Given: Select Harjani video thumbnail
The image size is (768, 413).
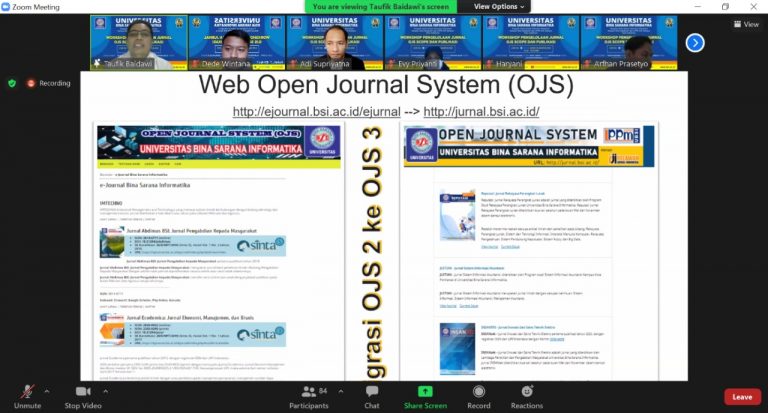Looking at the screenshot, I should pyautogui.click(x=531, y=43).
